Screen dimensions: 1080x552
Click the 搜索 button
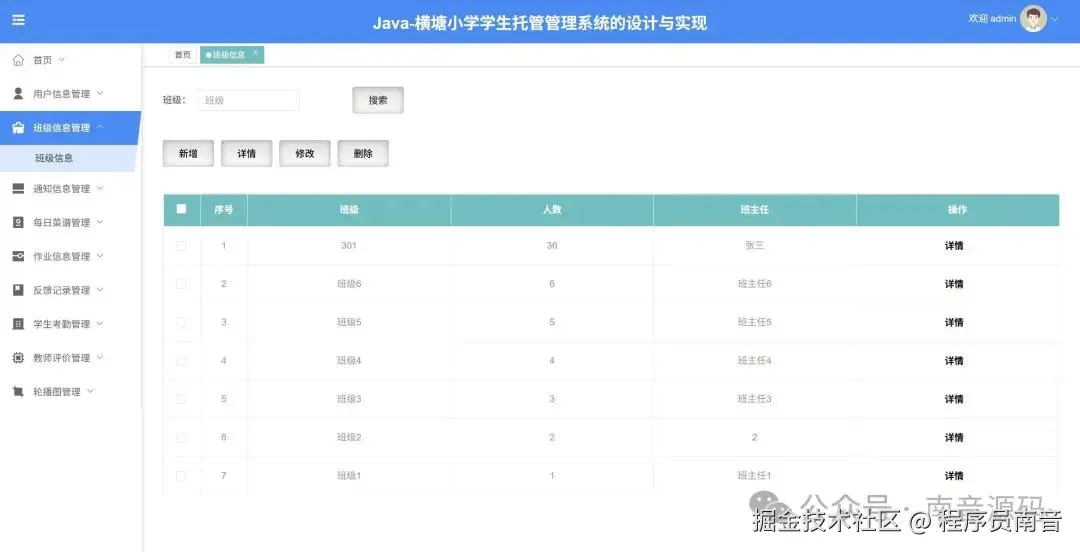point(377,100)
